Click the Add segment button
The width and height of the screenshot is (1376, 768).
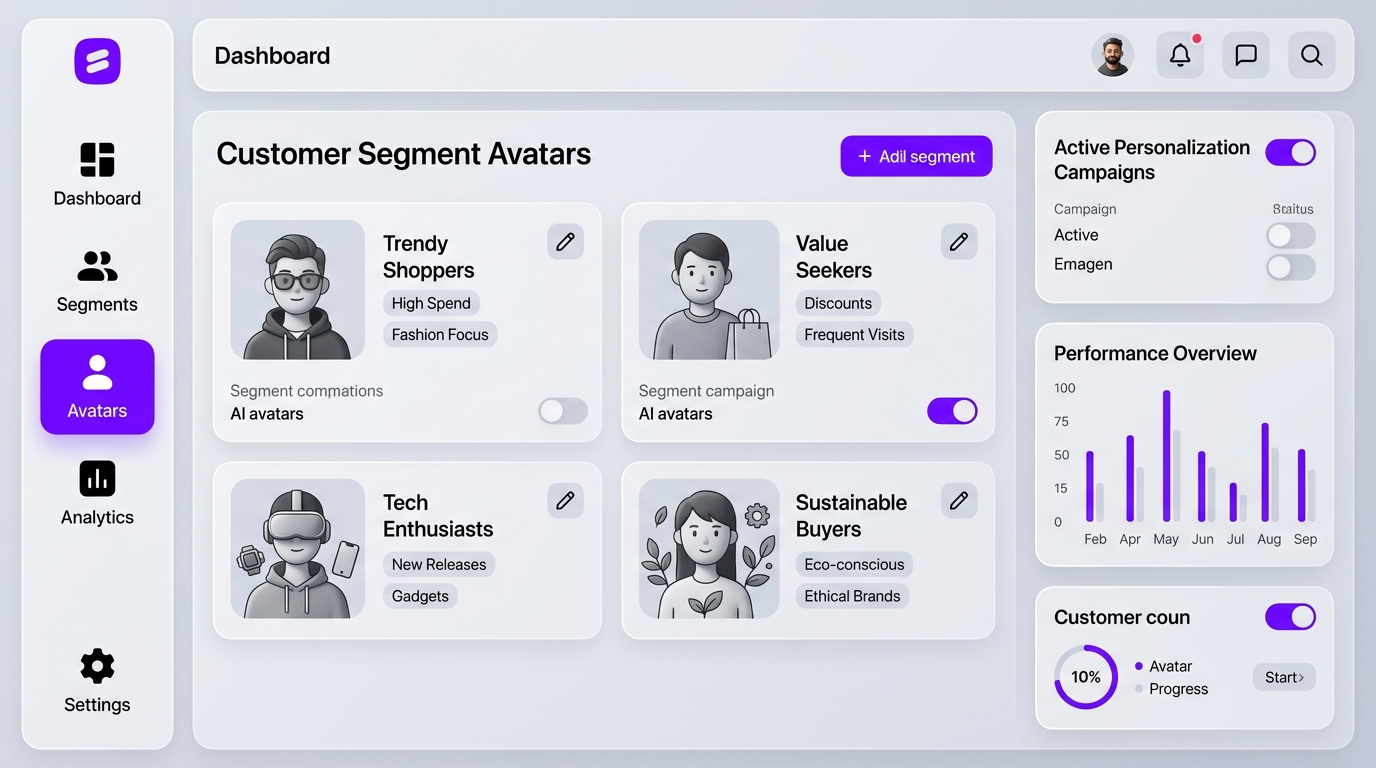pos(916,156)
